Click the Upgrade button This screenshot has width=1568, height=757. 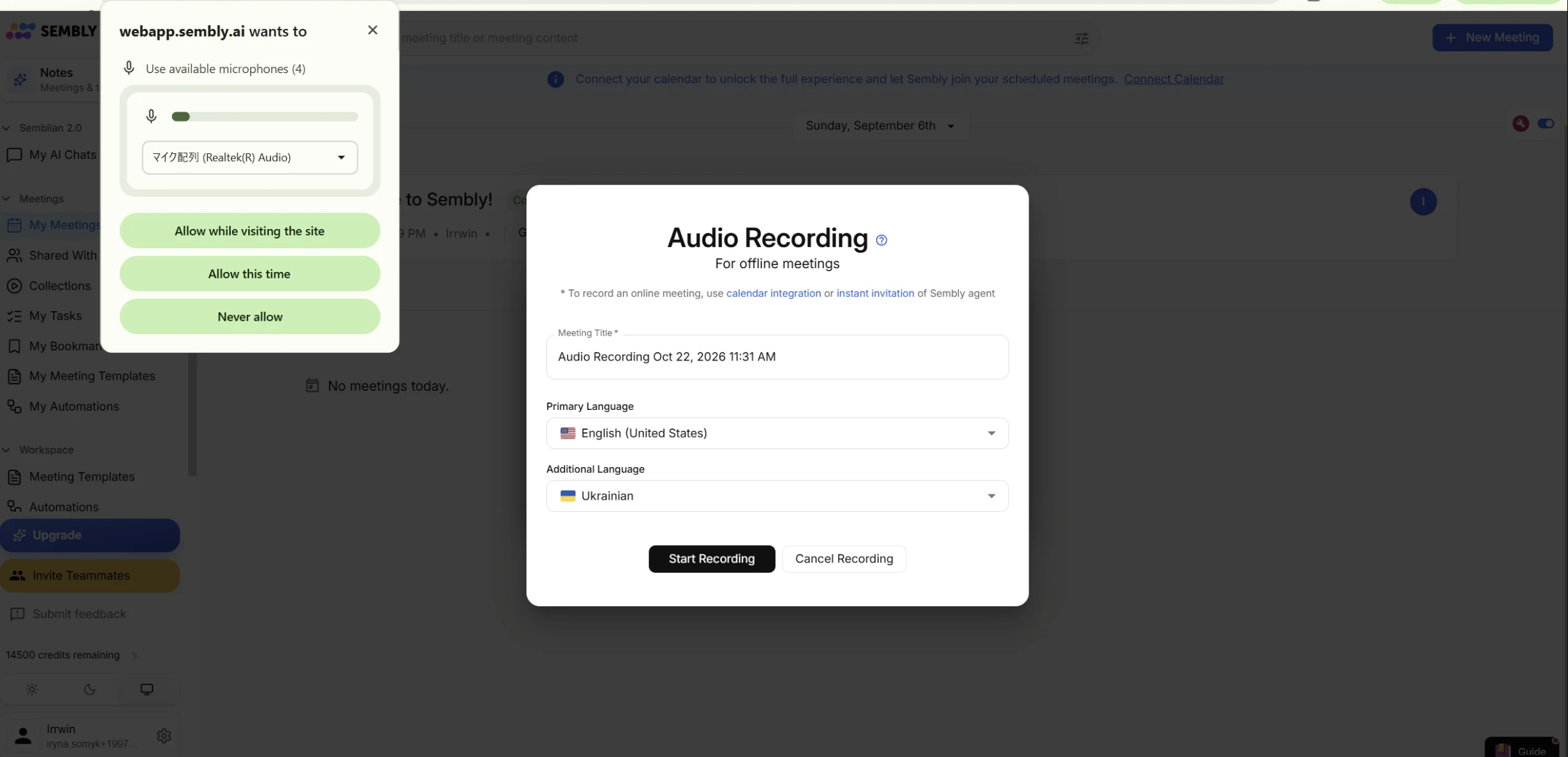tap(90, 535)
